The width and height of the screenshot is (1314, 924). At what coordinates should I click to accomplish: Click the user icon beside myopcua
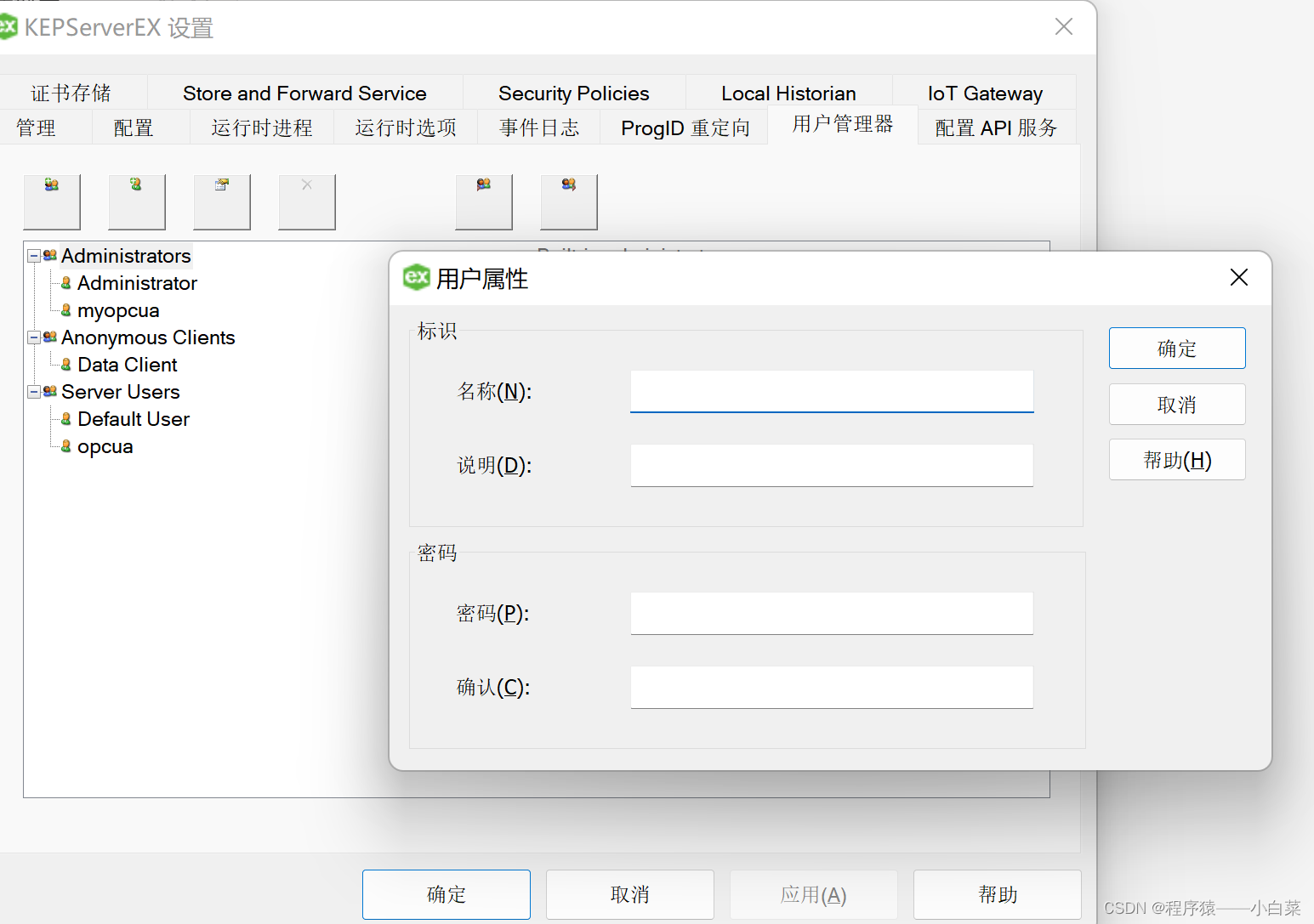[66, 310]
